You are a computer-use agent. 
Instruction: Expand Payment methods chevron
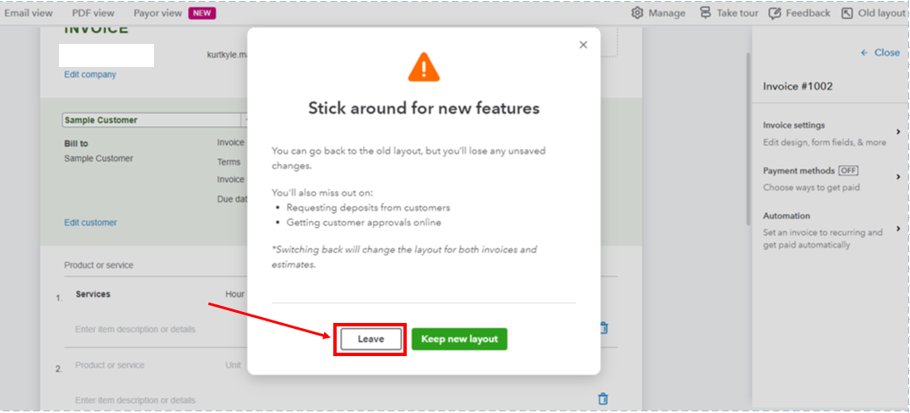click(898, 175)
